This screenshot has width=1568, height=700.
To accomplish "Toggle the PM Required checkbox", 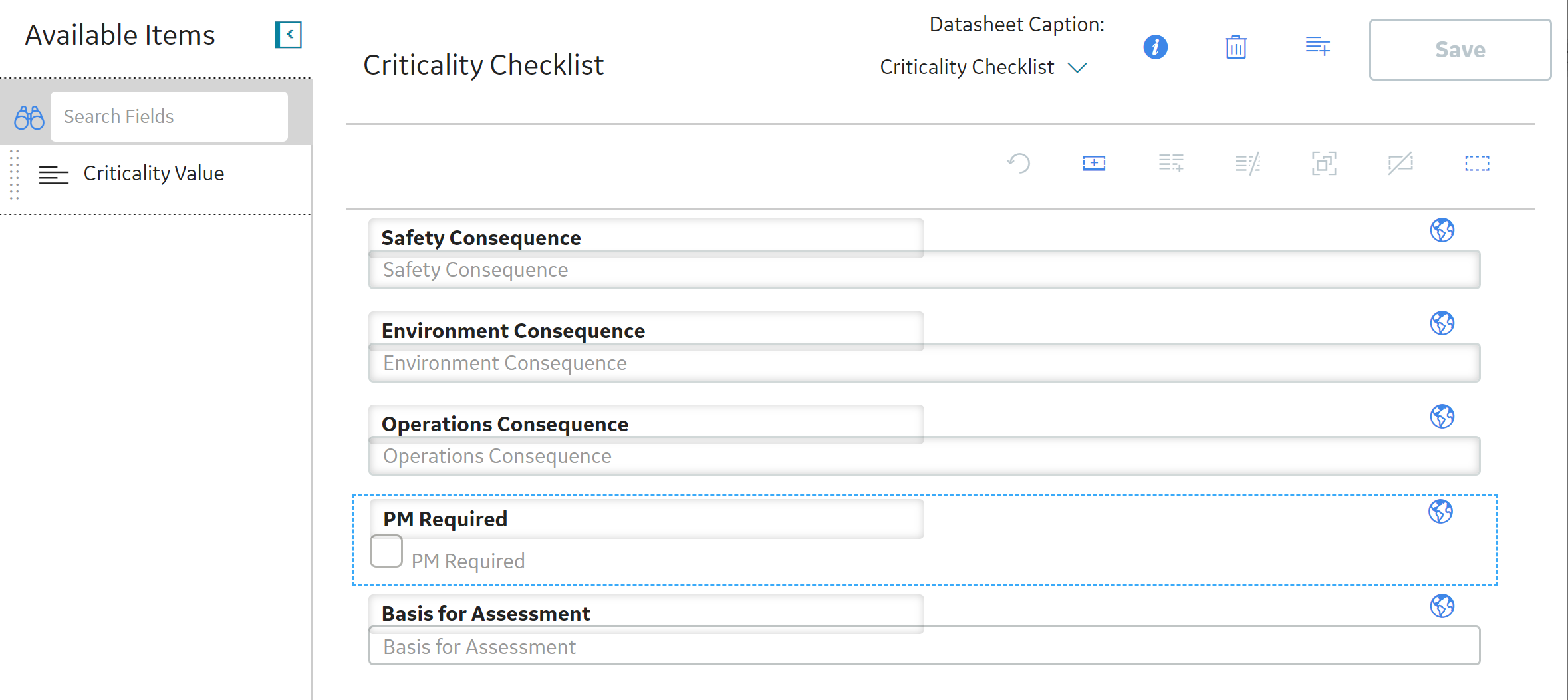I will pyautogui.click(x=386, y=551).
